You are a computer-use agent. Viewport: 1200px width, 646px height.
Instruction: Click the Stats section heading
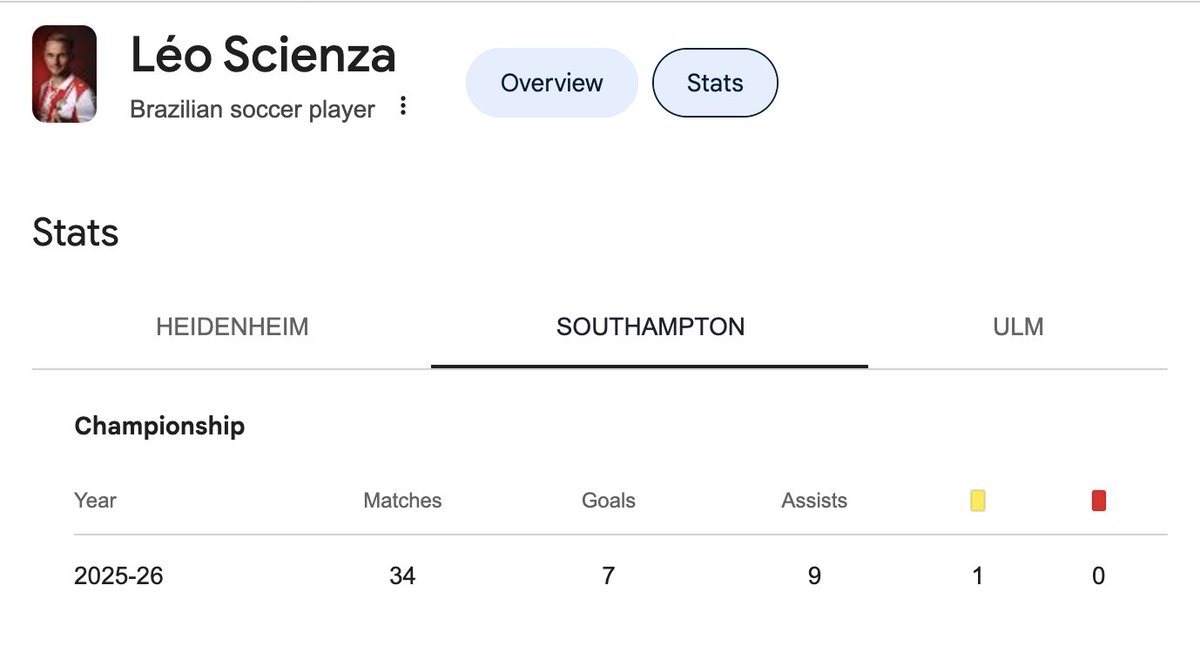pyautogui.click(x=75, y=233)
